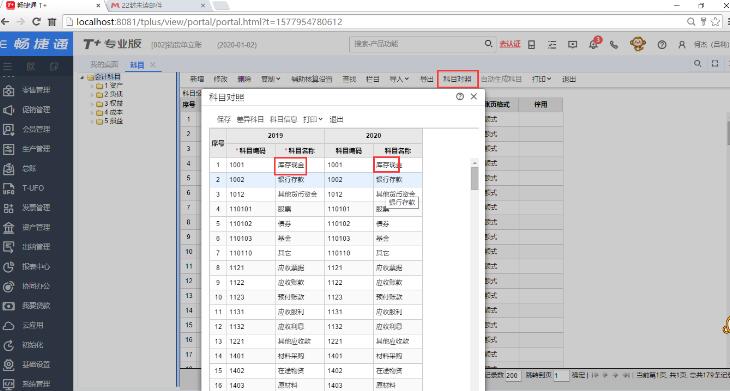Click the highlighted 科目对照 toolbar item
Image resolution: width=730 pixels, height=391 pixels.
[x=457, y=79]
